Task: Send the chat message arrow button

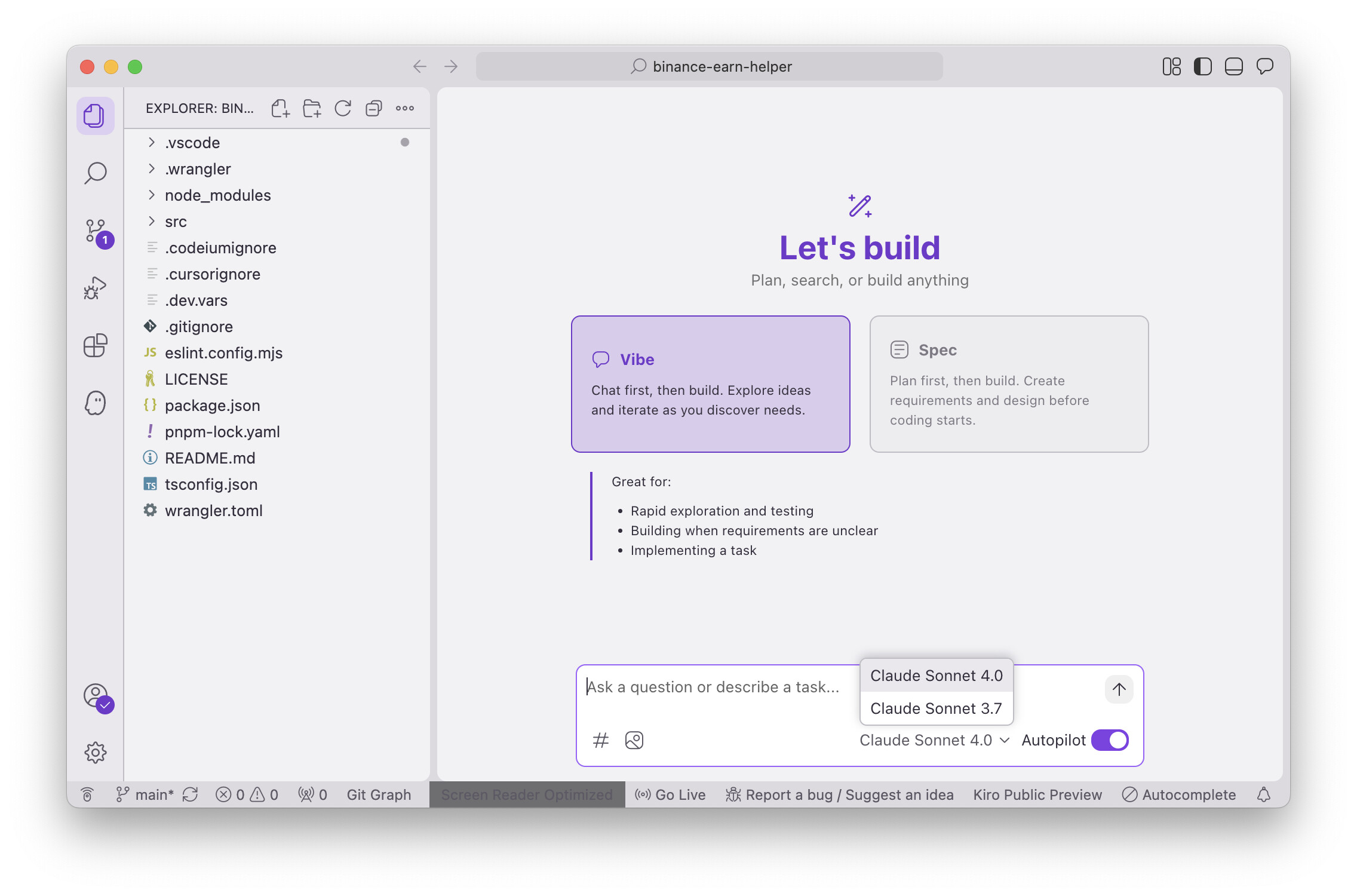Action: pyautogui.click(x=1119, y=689)
